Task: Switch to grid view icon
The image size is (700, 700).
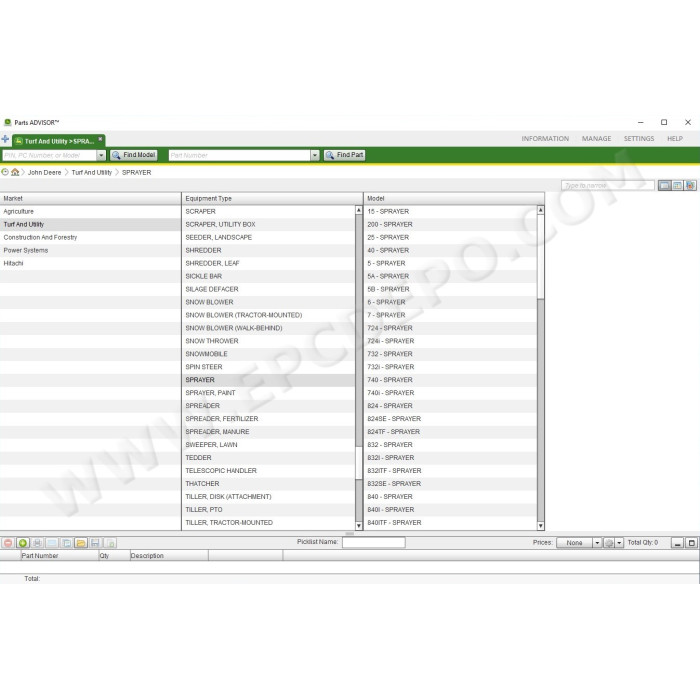Action: click(x=678, y=185)
